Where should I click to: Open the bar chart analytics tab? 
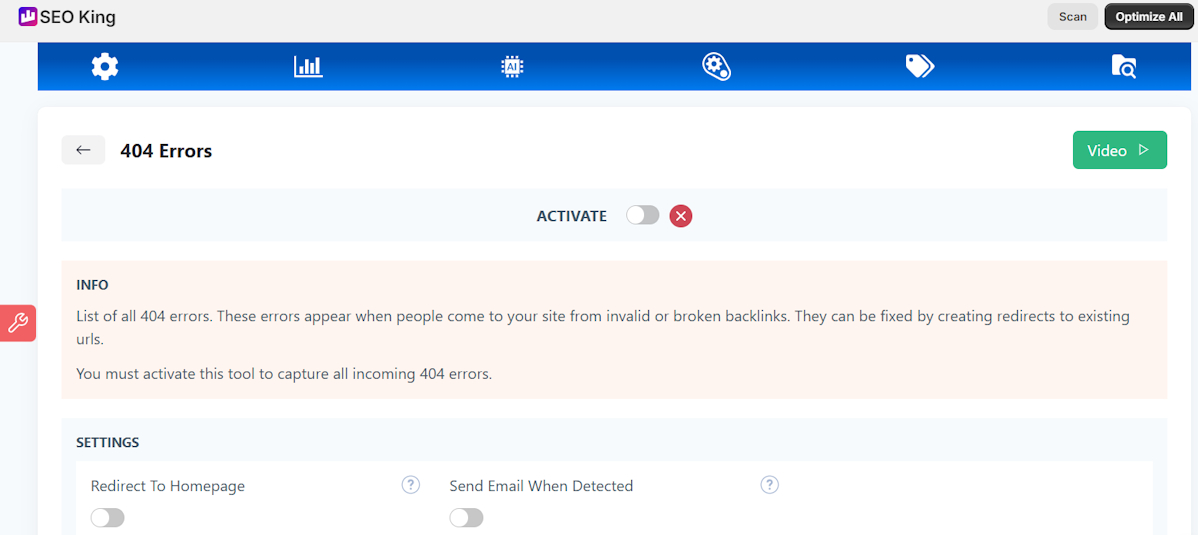pos(308,67)
